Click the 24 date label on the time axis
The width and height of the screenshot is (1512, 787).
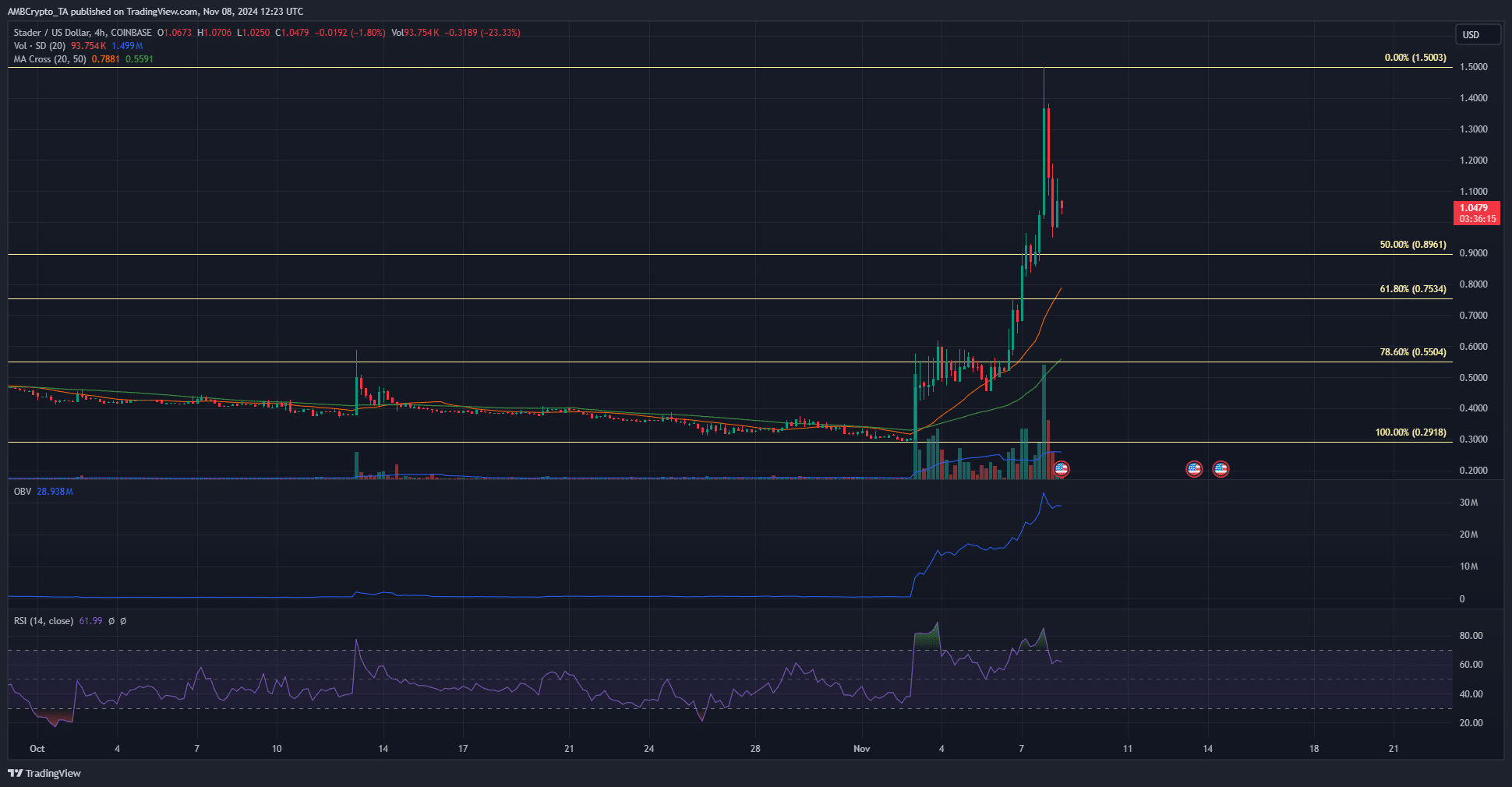point(649,749)
